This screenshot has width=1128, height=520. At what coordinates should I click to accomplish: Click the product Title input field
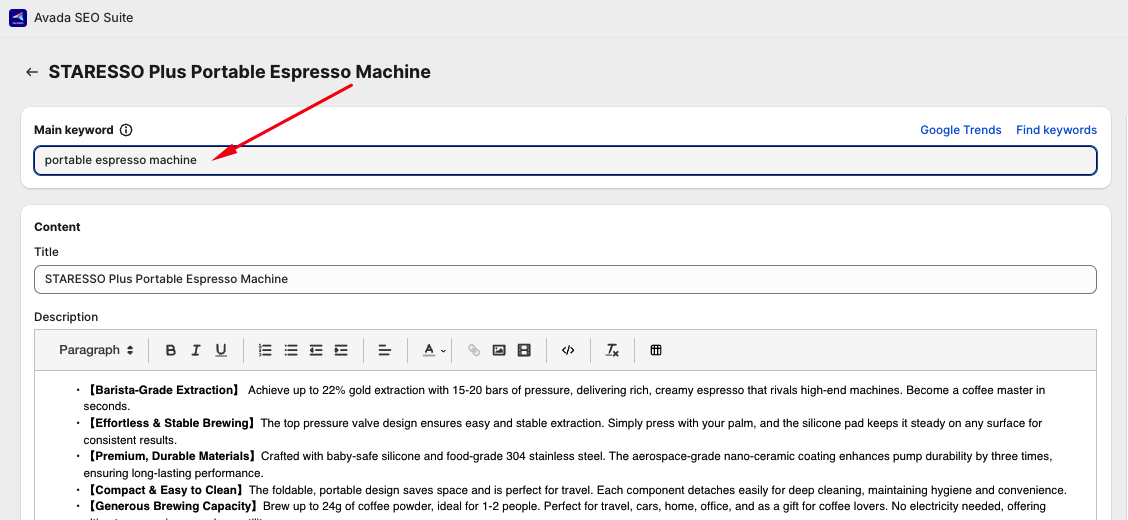click(565, 279)
